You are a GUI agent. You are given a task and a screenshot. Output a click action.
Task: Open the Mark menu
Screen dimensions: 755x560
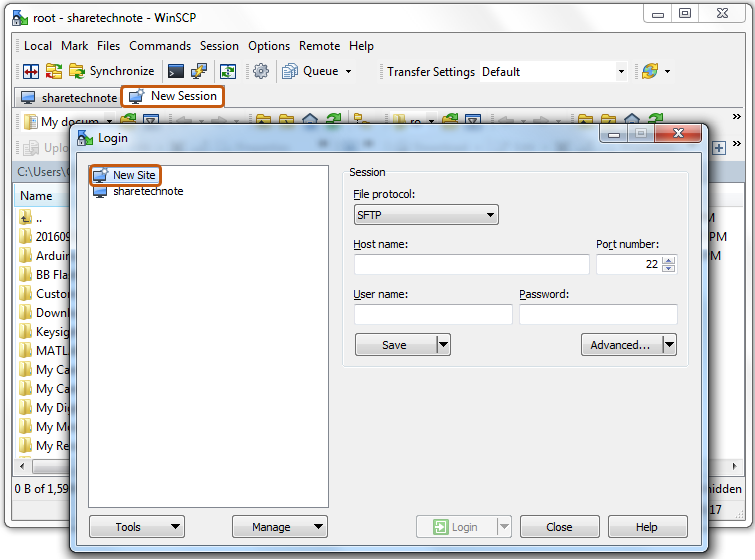pyautogui.click(x=74, y=46)
